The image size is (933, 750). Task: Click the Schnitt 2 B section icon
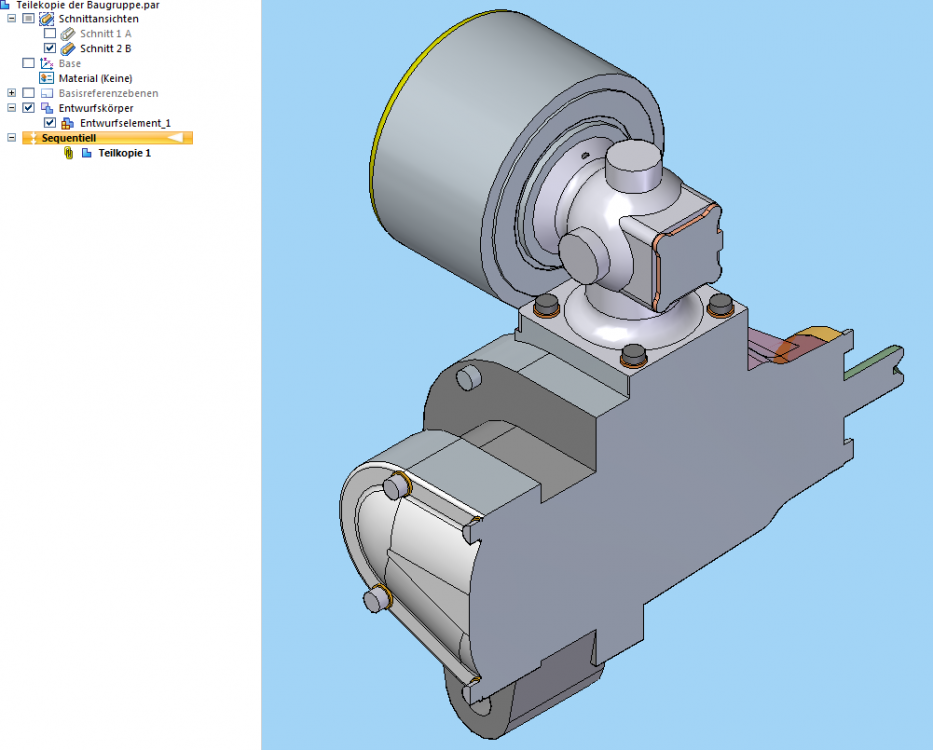67,48
